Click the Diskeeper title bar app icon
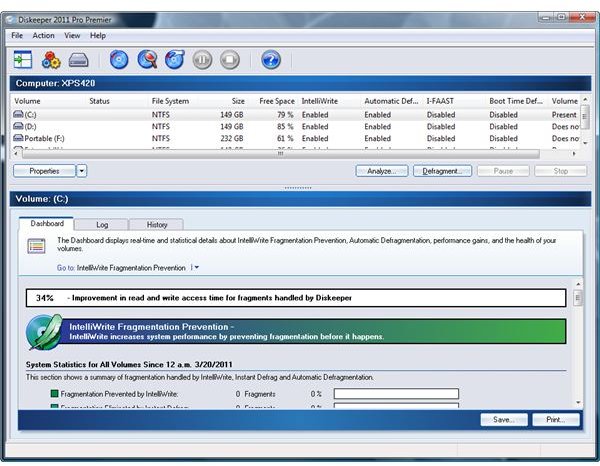This screenshot has height=466, width=600. (11, 20)
